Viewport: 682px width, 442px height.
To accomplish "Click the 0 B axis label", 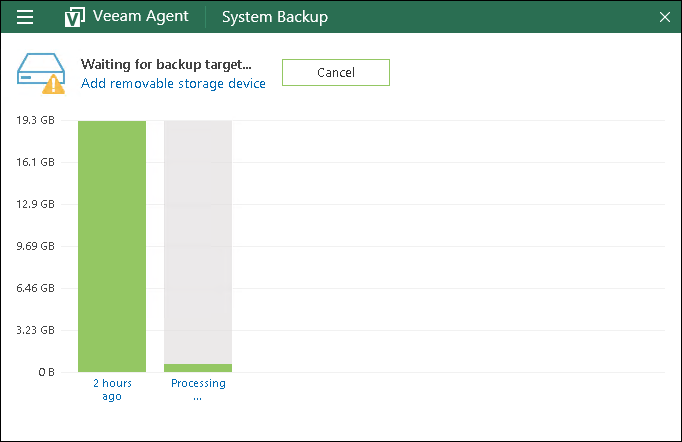I will [46, 372].
